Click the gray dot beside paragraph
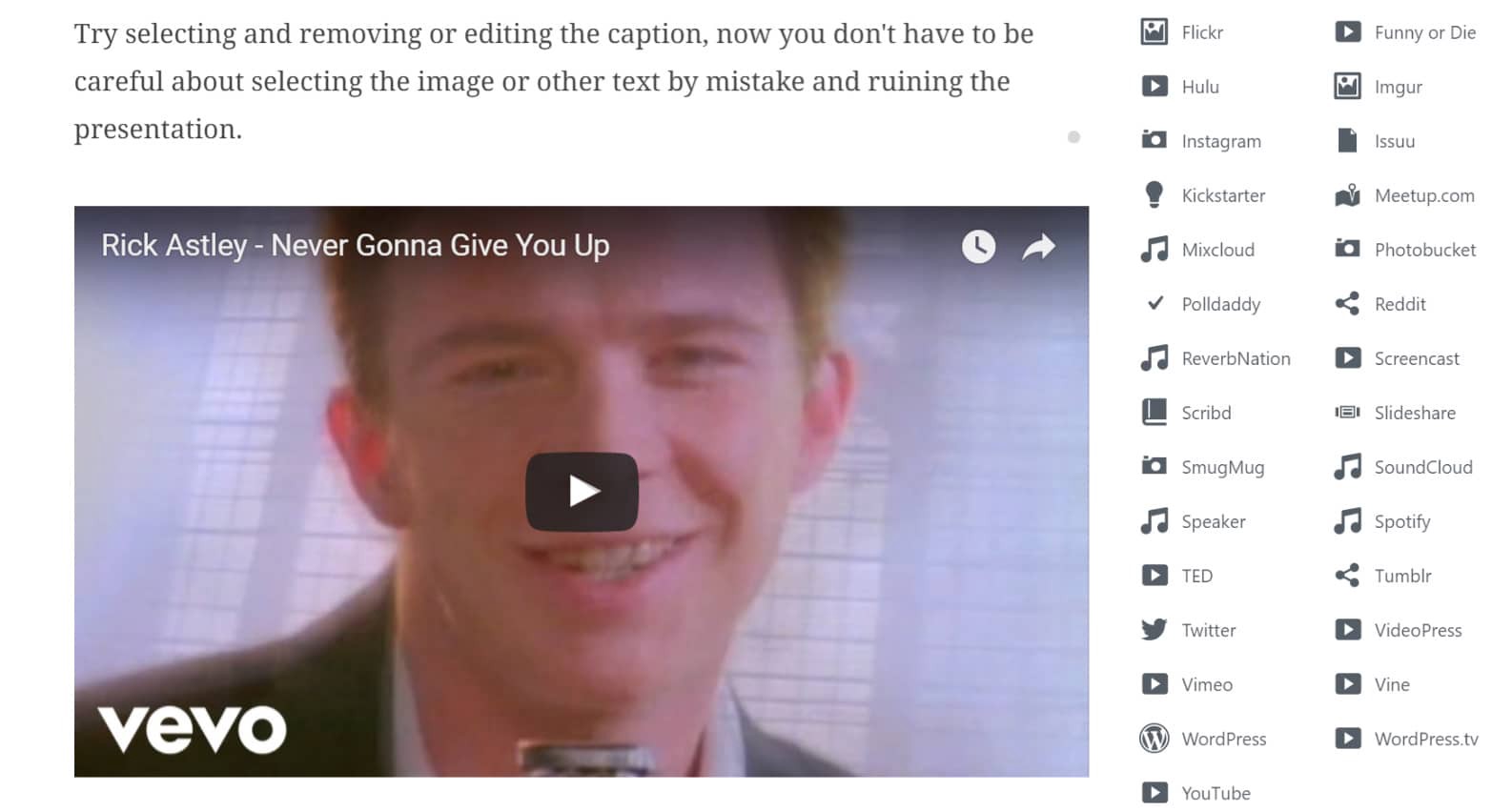This screenshot has width=1512, height=811. tap(1073, 137)
